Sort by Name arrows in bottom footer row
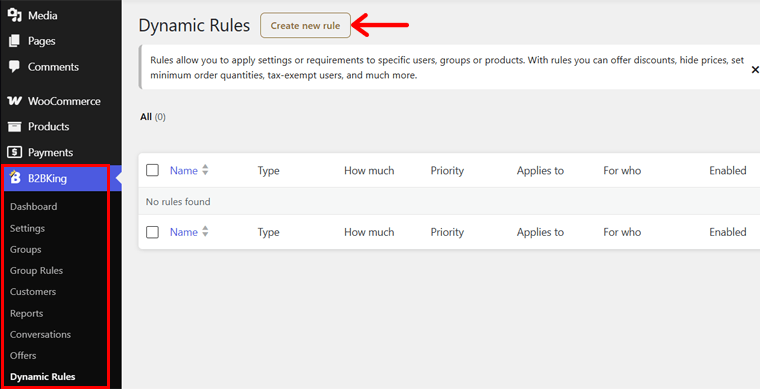760x389 pixels. 205,232
